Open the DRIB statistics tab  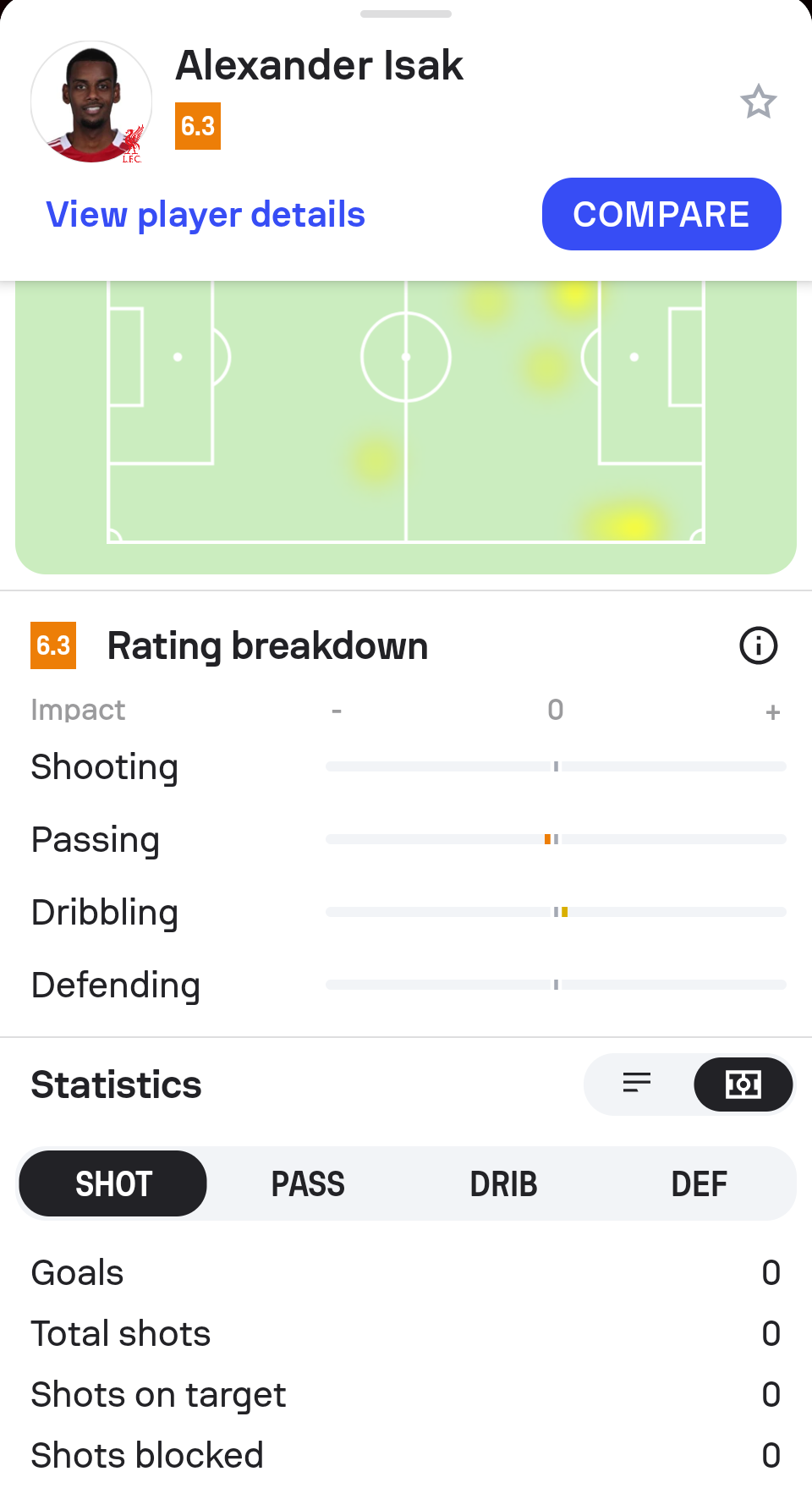click(x=503, y=1183)
